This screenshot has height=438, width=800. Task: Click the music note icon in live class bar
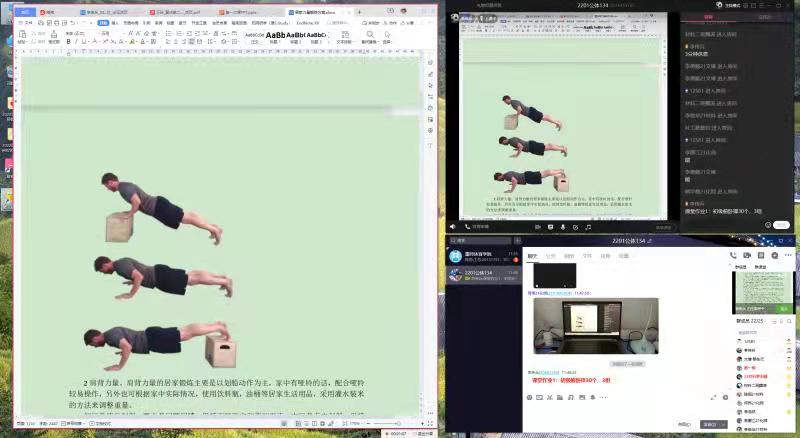point(588,227)
